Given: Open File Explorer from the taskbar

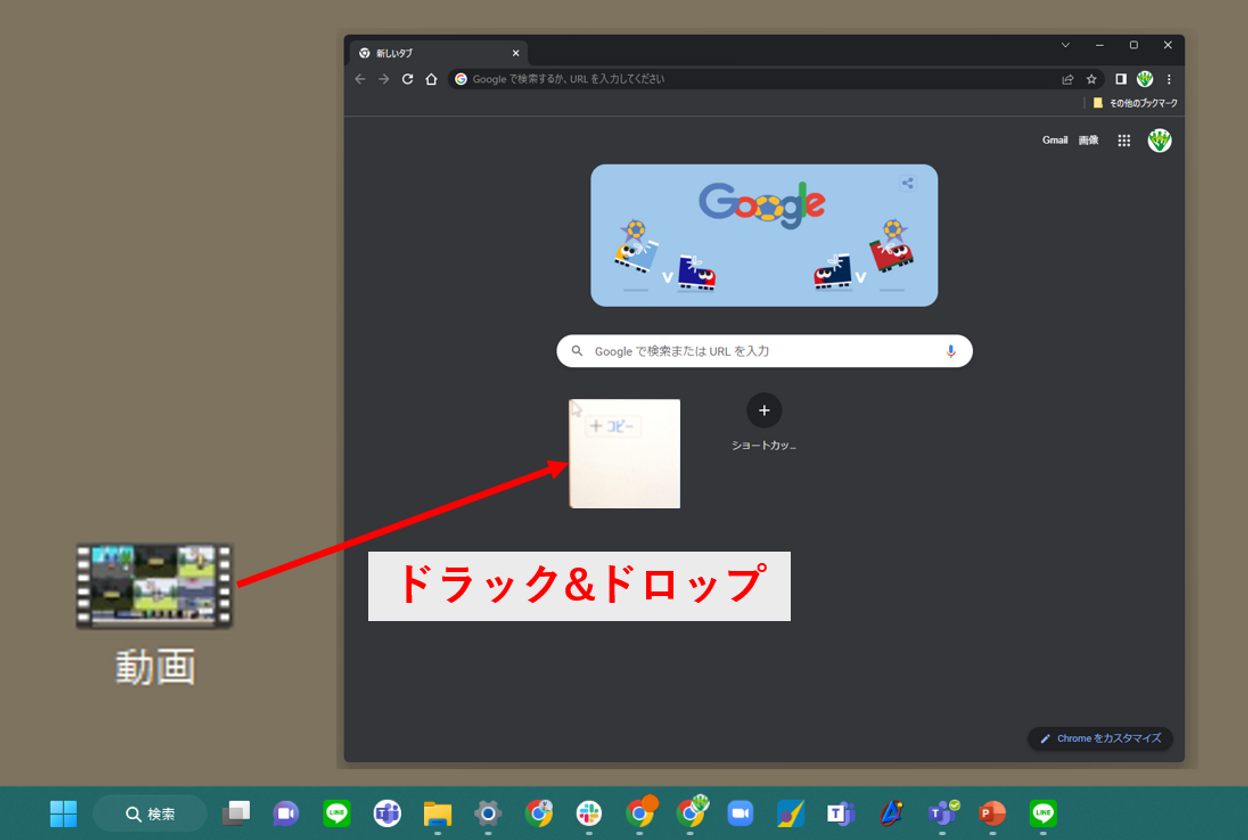Looking at the screenshot, I should (x=437, y=814).
